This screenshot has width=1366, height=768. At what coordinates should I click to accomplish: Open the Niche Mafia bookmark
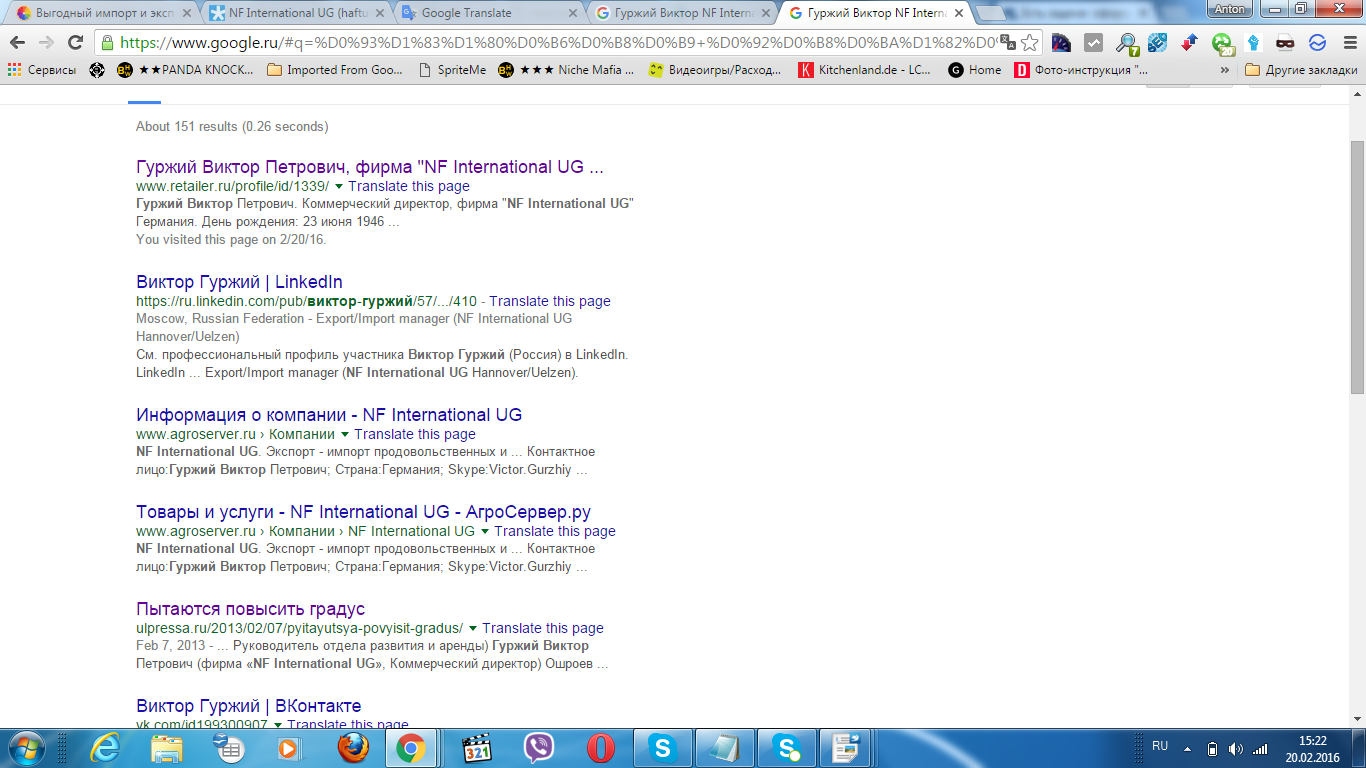click(565, 70)
